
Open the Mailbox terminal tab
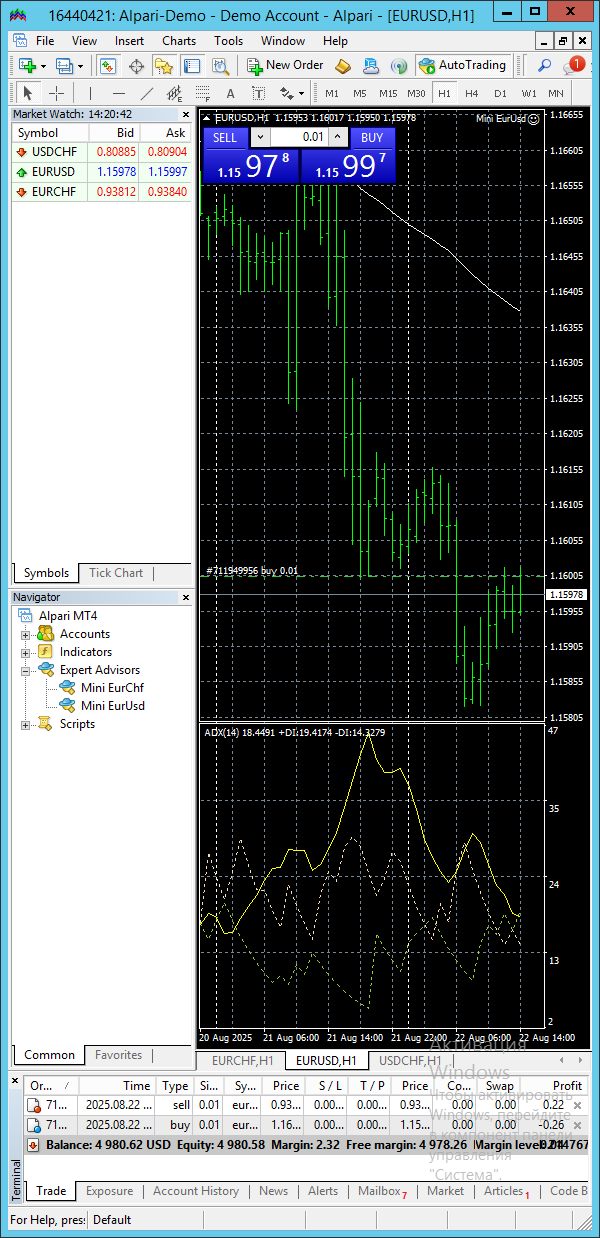pos(382,1191)
